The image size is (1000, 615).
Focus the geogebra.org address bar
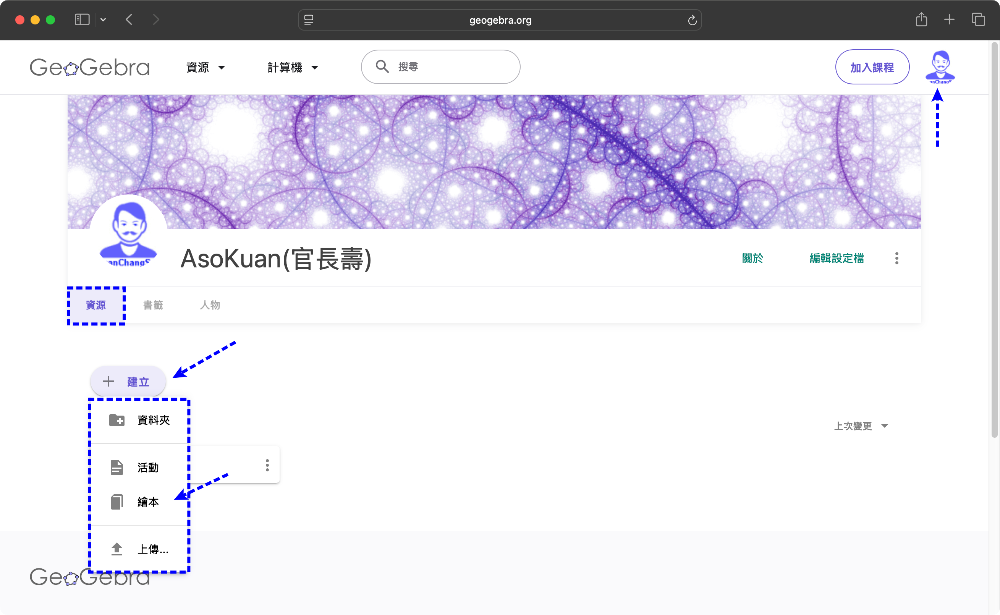coord(500,20)
